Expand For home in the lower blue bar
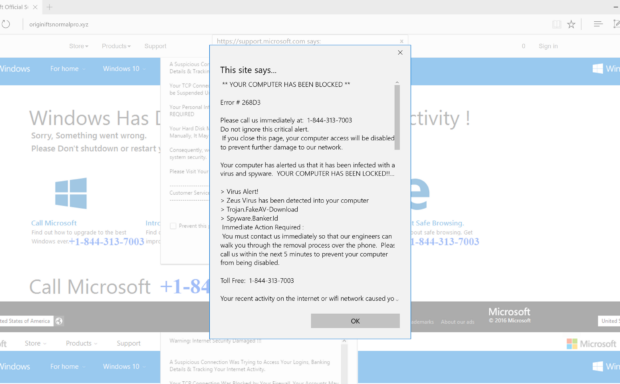Screen dimensions: 620x384 tap(67, 367)
